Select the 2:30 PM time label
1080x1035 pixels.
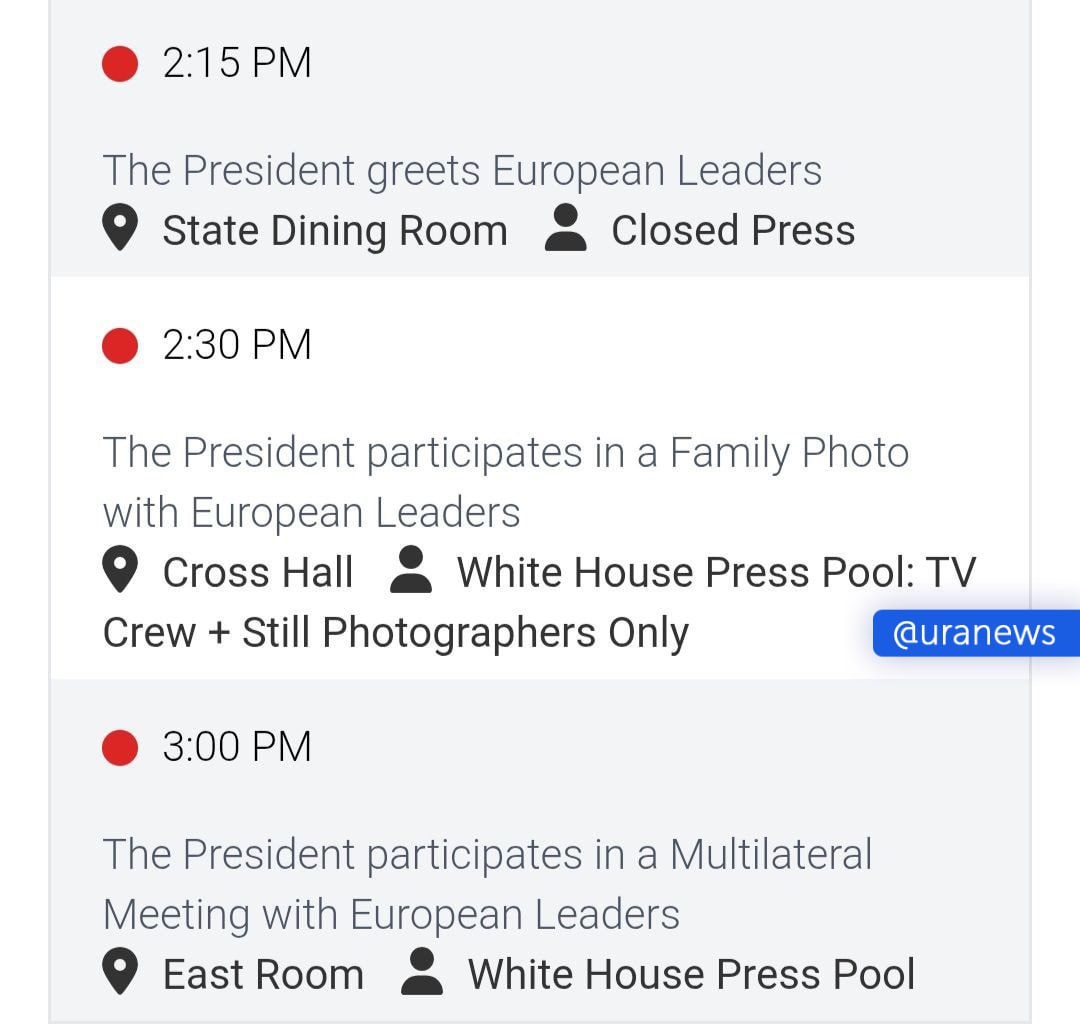click(x=237, y=345)
